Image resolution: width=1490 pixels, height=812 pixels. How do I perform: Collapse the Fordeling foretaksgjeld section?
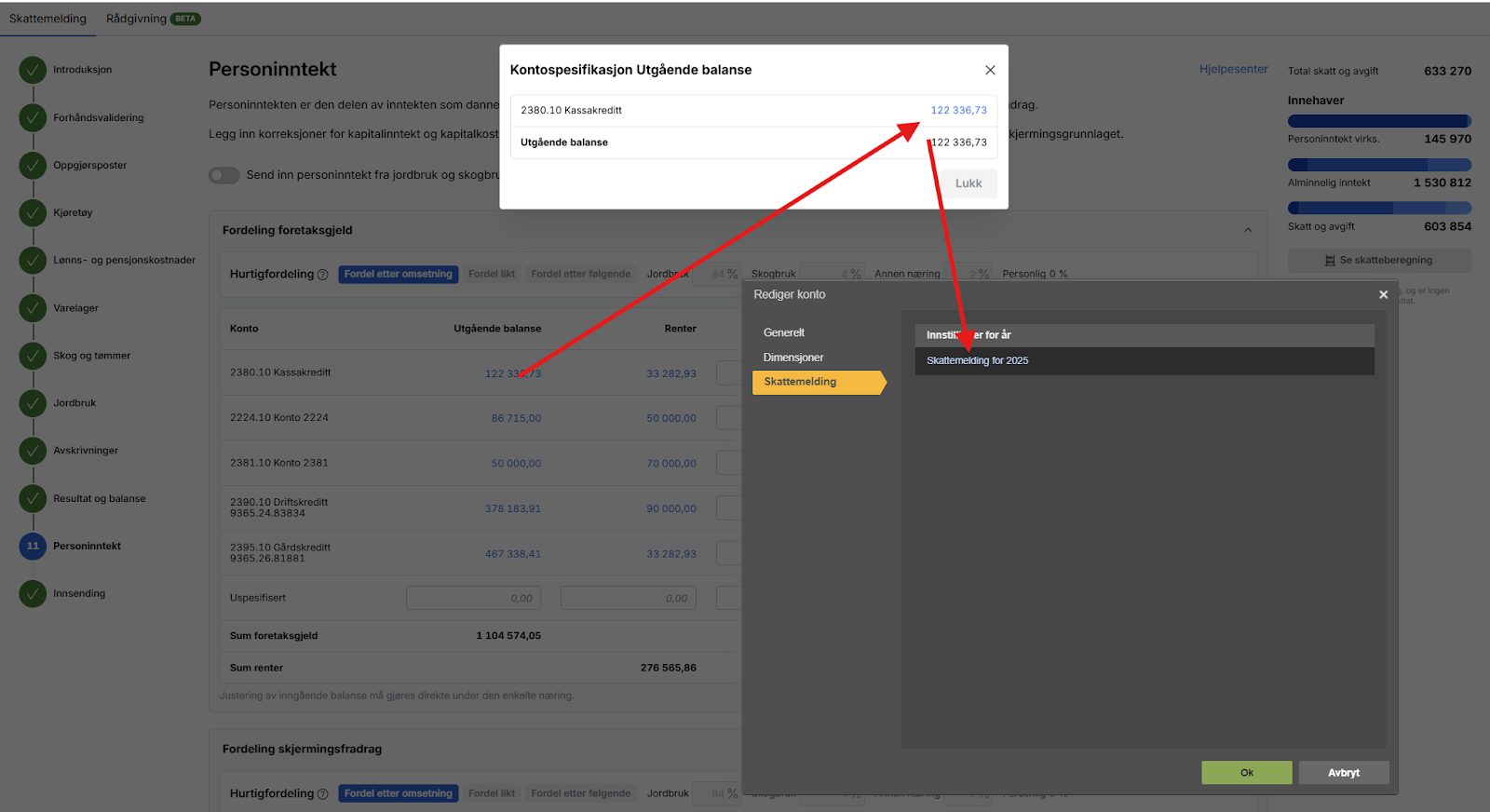(x=1248, y=230)
